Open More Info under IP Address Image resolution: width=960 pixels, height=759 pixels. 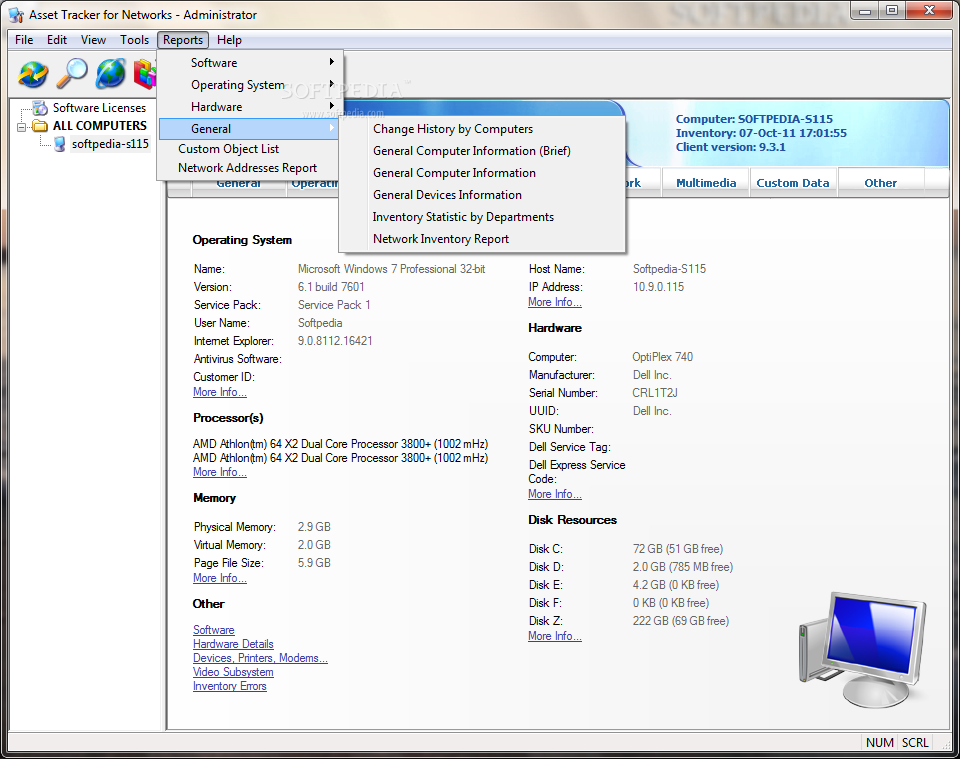point(555,302)
